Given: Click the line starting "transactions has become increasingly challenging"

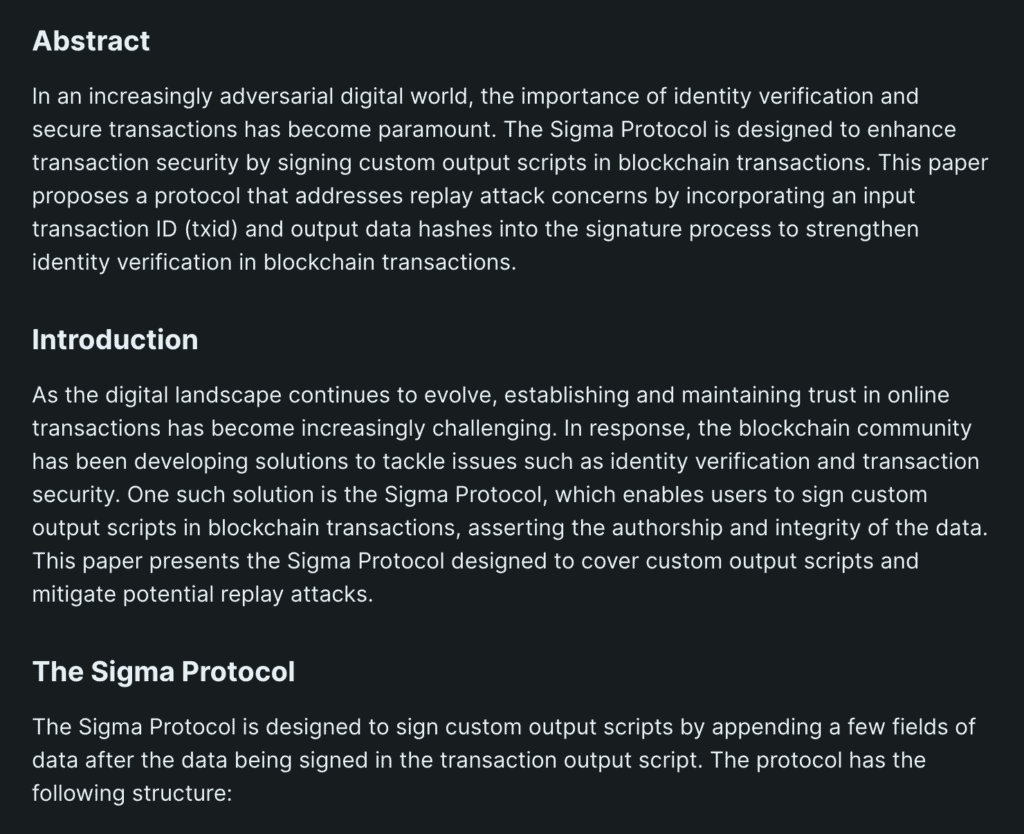Looking at the screenshot, I should 501,429.
